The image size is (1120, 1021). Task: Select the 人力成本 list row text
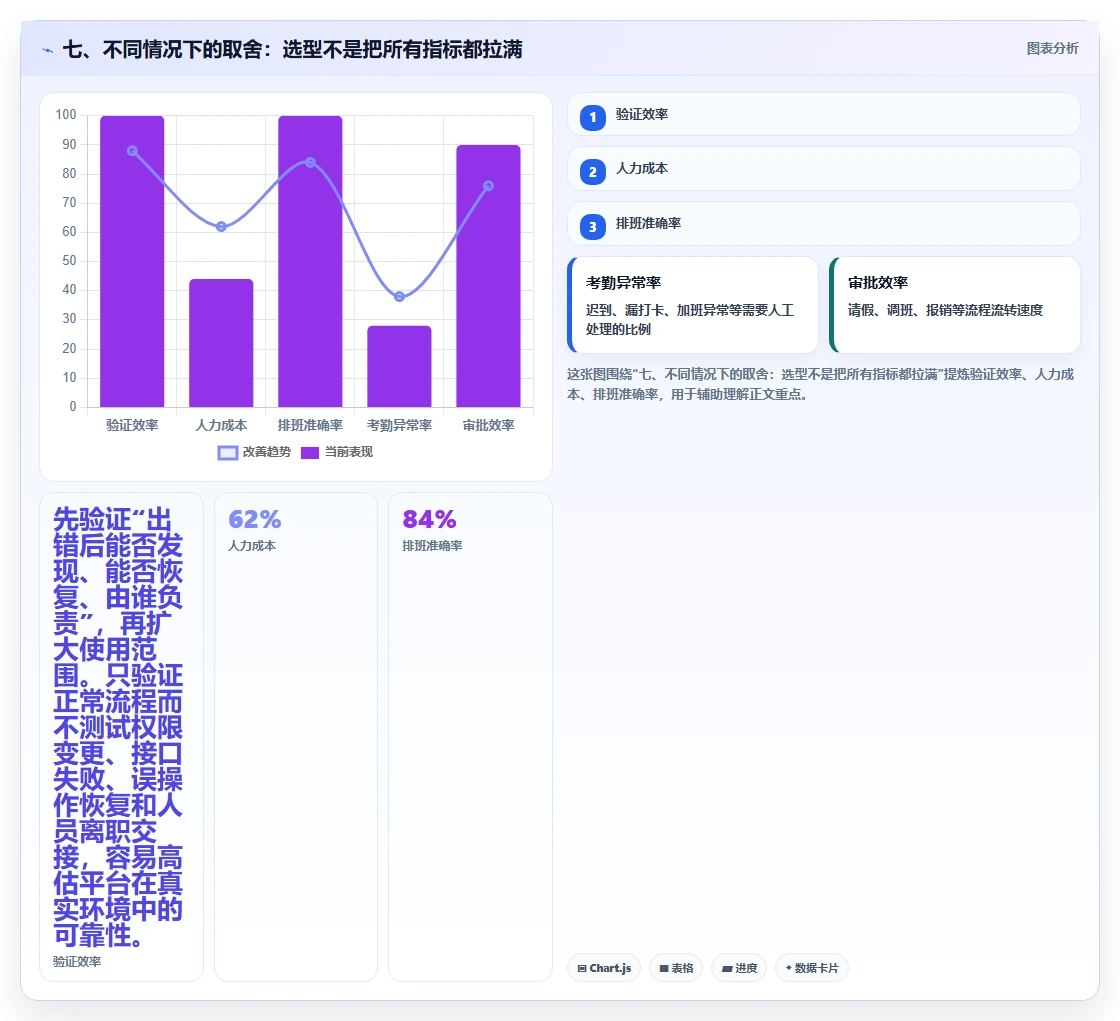click(641, 169)
